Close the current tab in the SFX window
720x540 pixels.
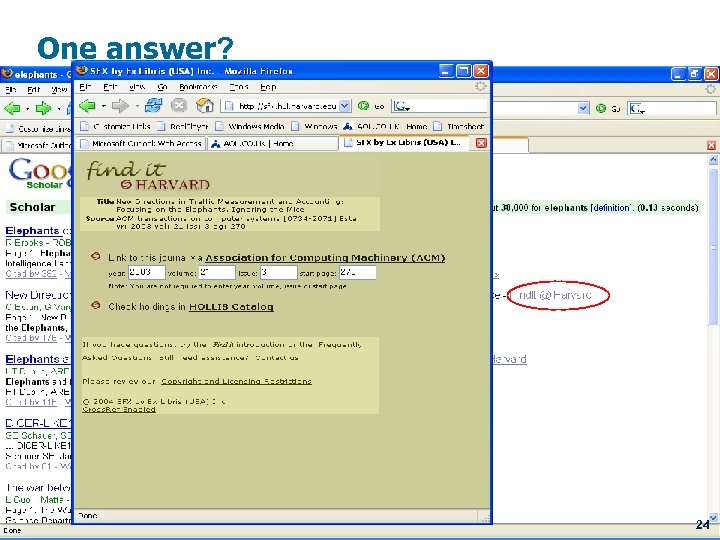click(481, 143)
